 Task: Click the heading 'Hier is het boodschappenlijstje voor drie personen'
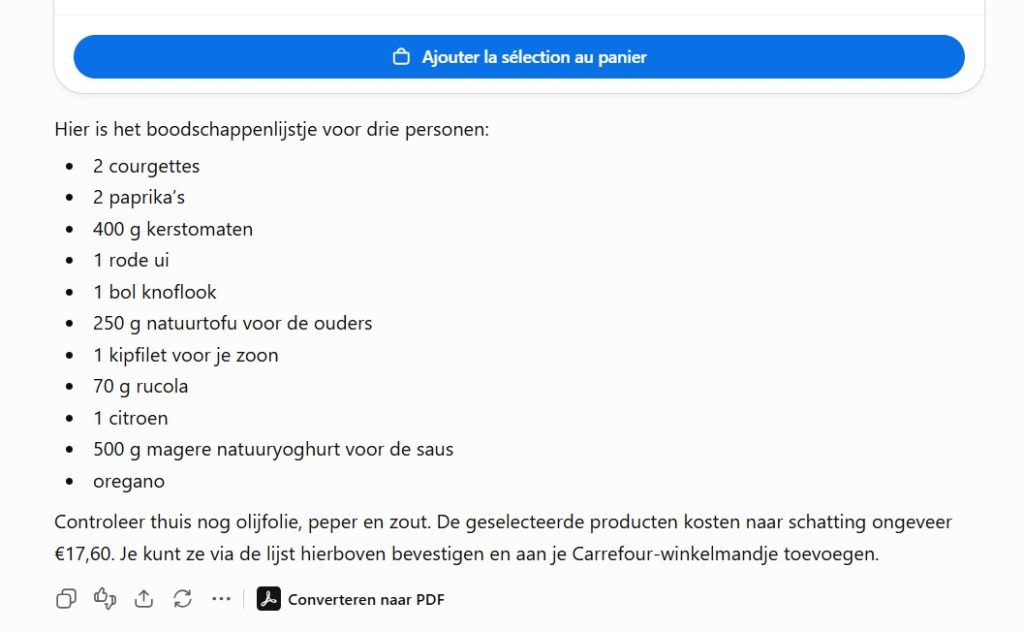pyautogui.click(x=272, y=129)
